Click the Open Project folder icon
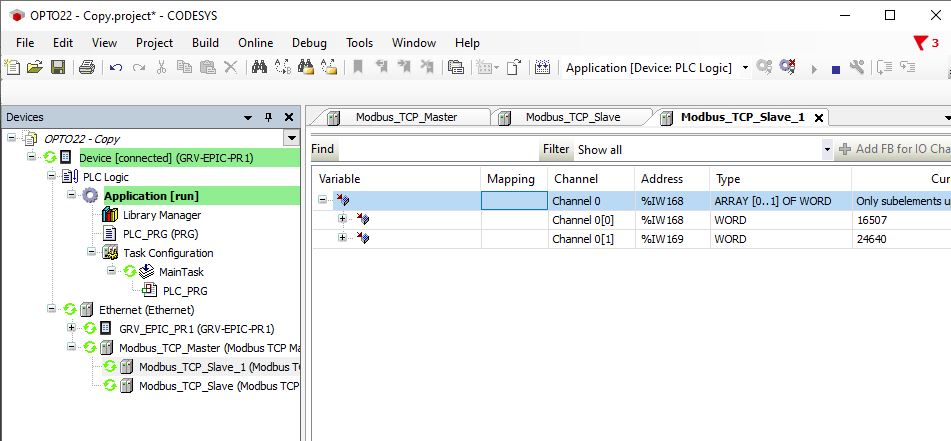 click(x=35, y=67)
